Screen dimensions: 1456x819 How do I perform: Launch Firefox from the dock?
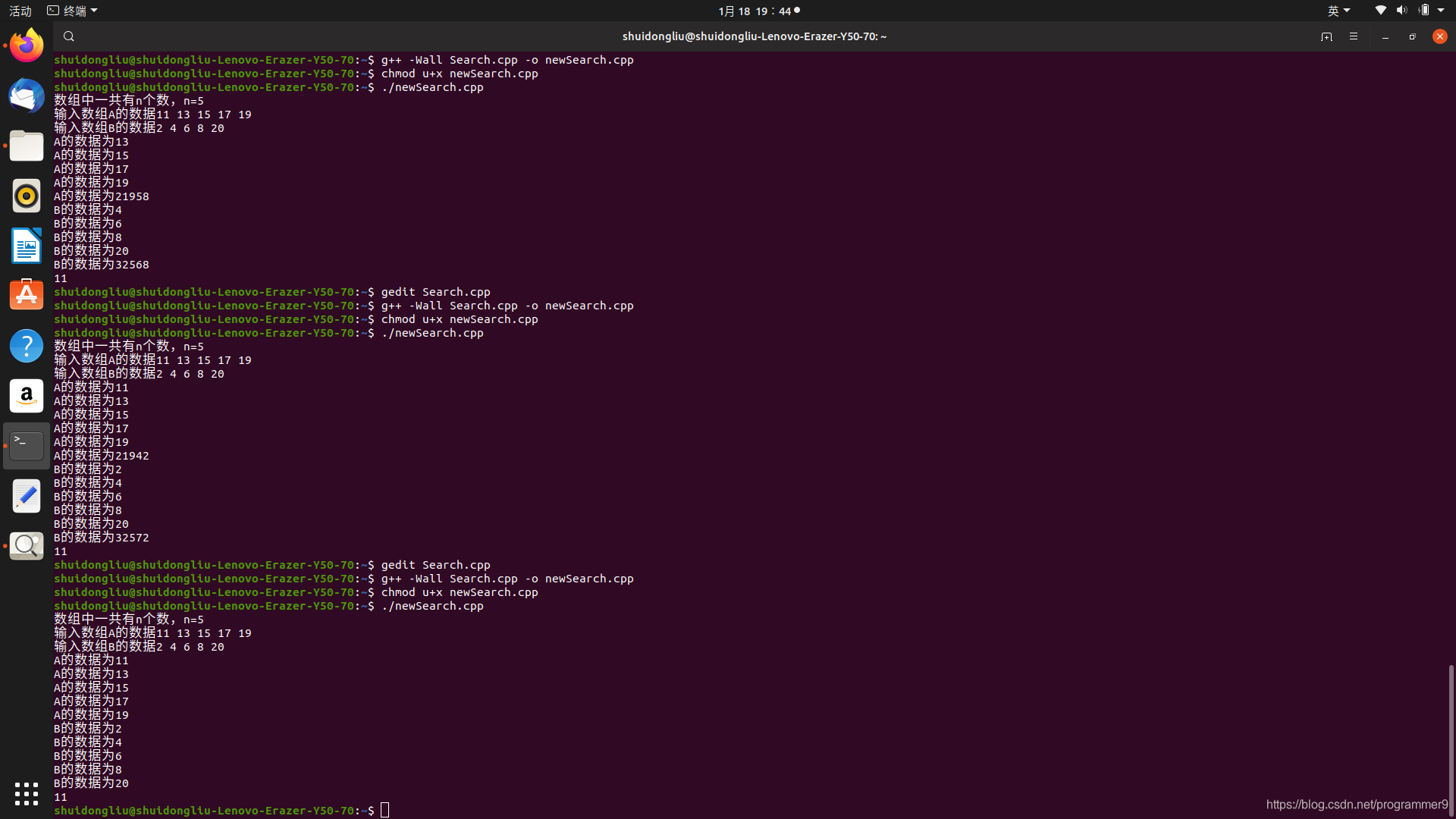point(27,45)
